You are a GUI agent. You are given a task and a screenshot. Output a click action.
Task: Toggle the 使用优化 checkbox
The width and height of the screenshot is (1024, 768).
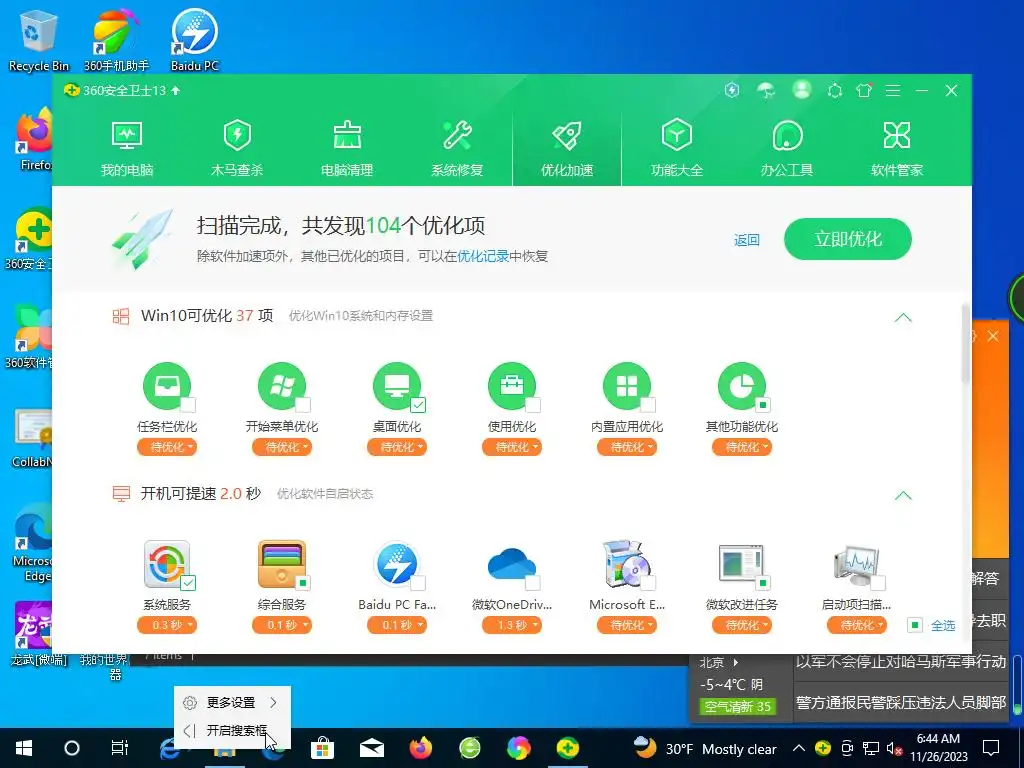[x=533, y=405]
